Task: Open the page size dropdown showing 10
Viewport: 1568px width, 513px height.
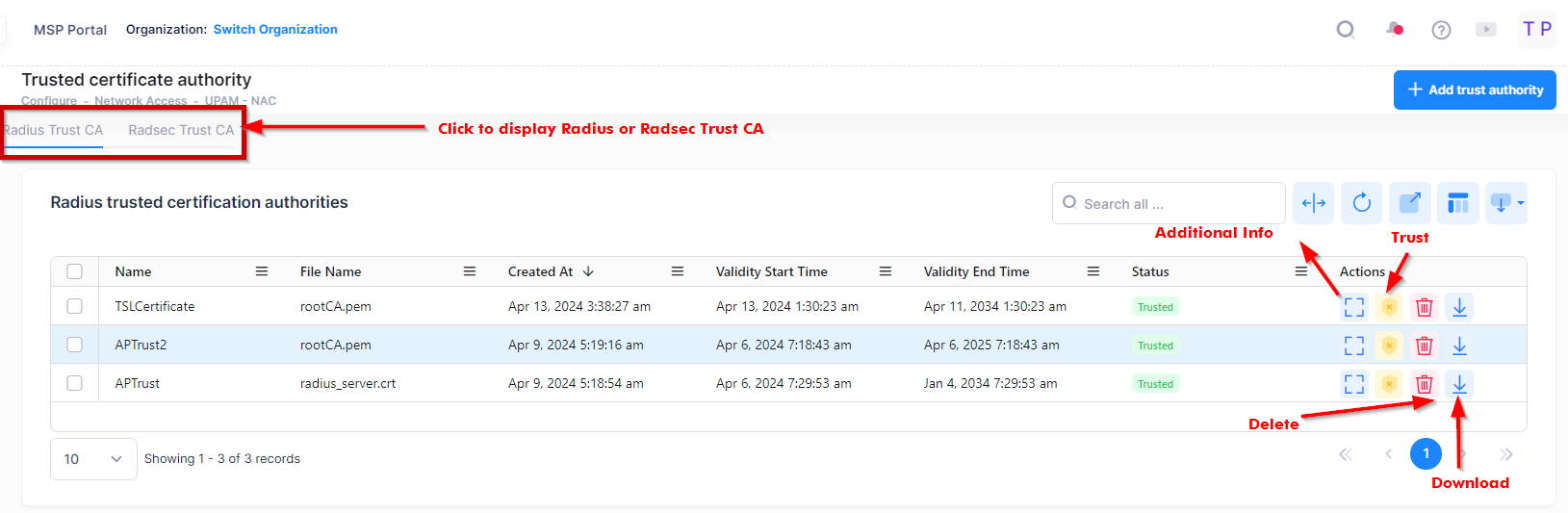Action: coord(93,459)
